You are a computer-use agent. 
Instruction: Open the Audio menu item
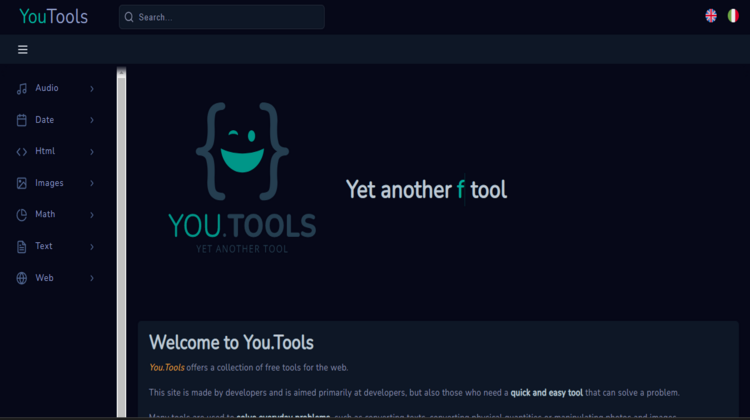pos(55,88)
